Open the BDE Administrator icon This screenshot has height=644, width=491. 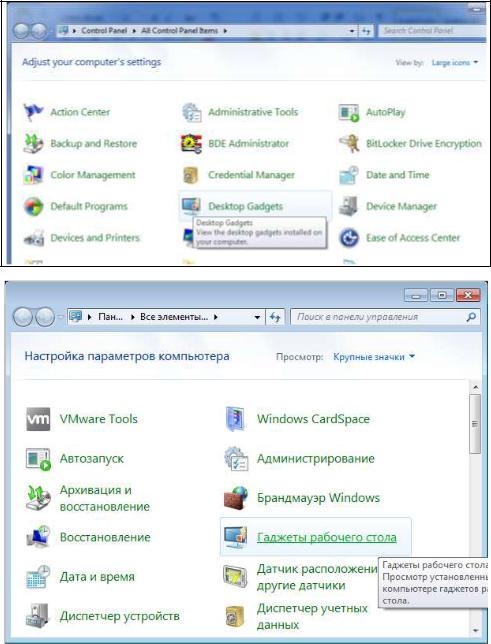[191, 143]
